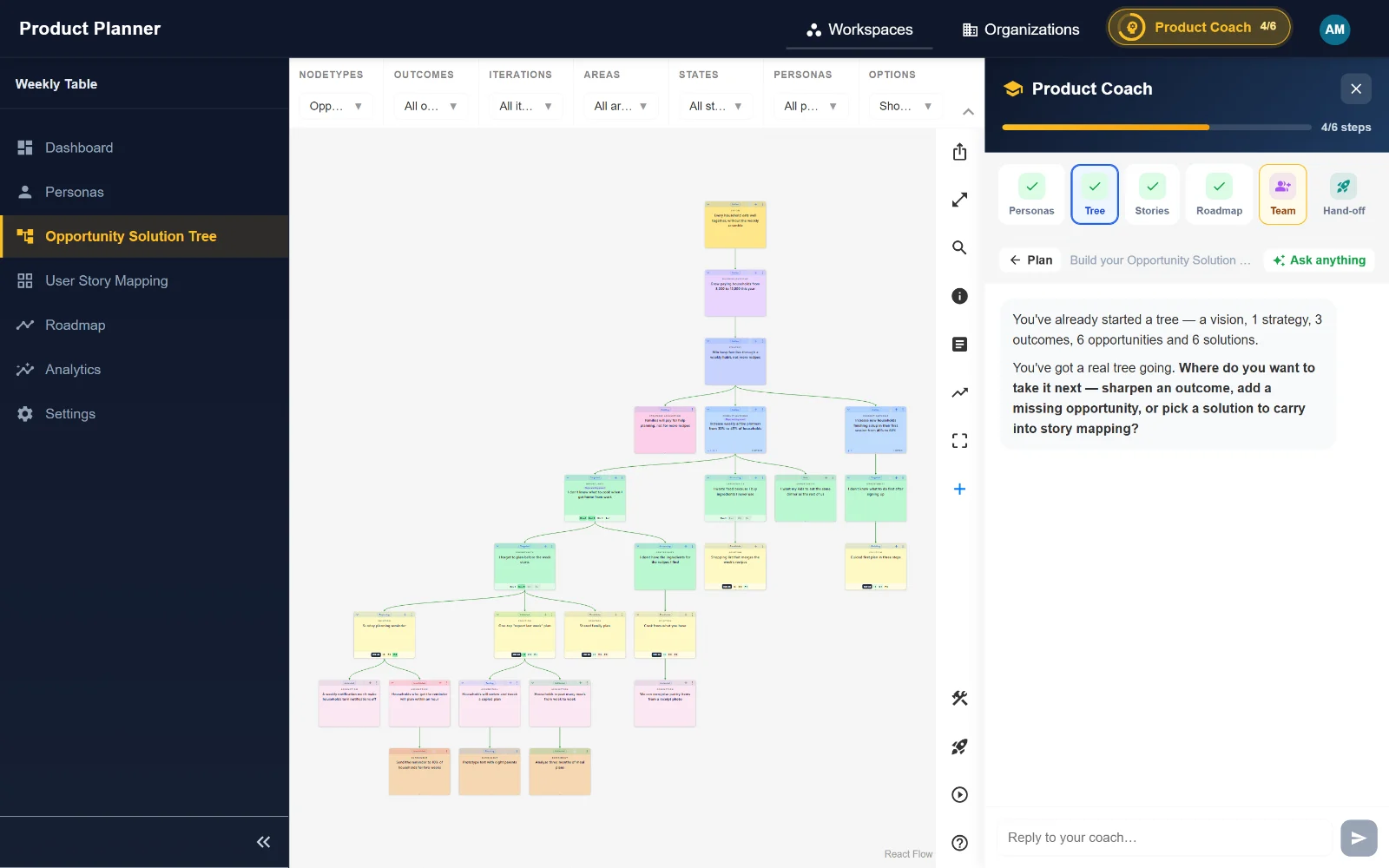The width and height of the screenshot is (1389, 868).
Task: Open the Outcomes filter dropdown
Action: (x=431, y=106)
